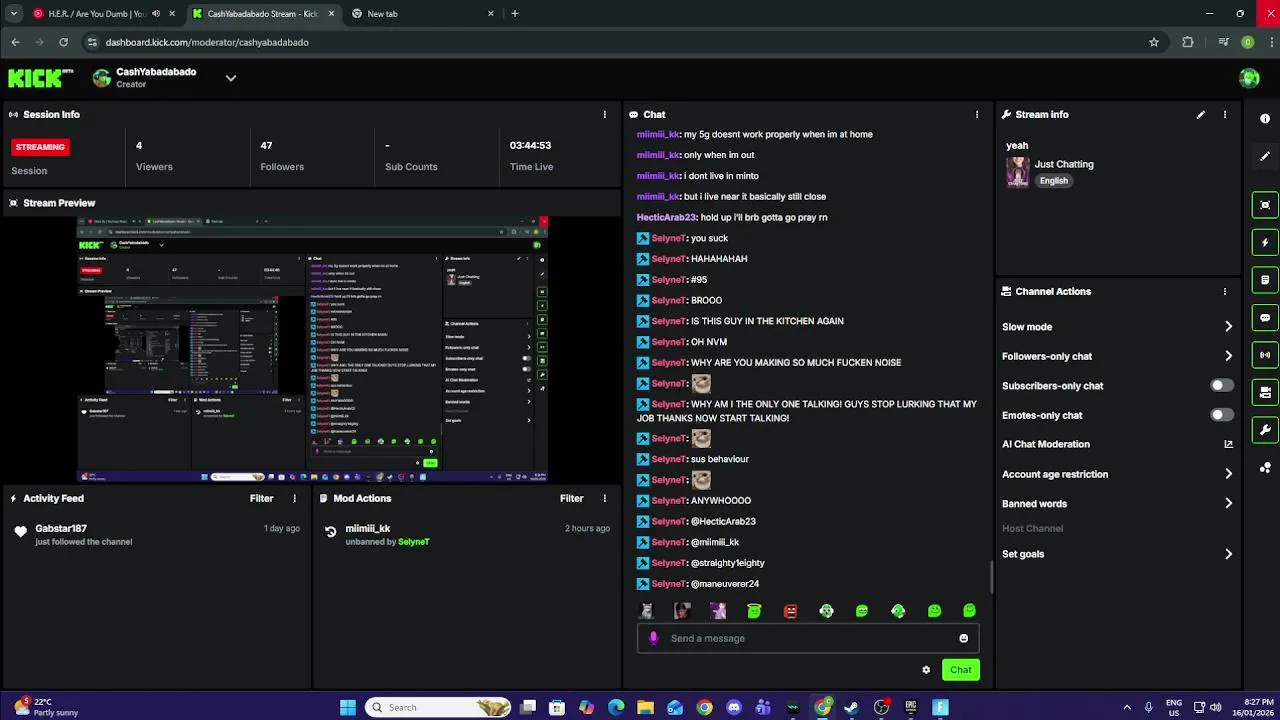Click the Send a message input field
This screenshot has width=1280, height=720.
(808, 638)
